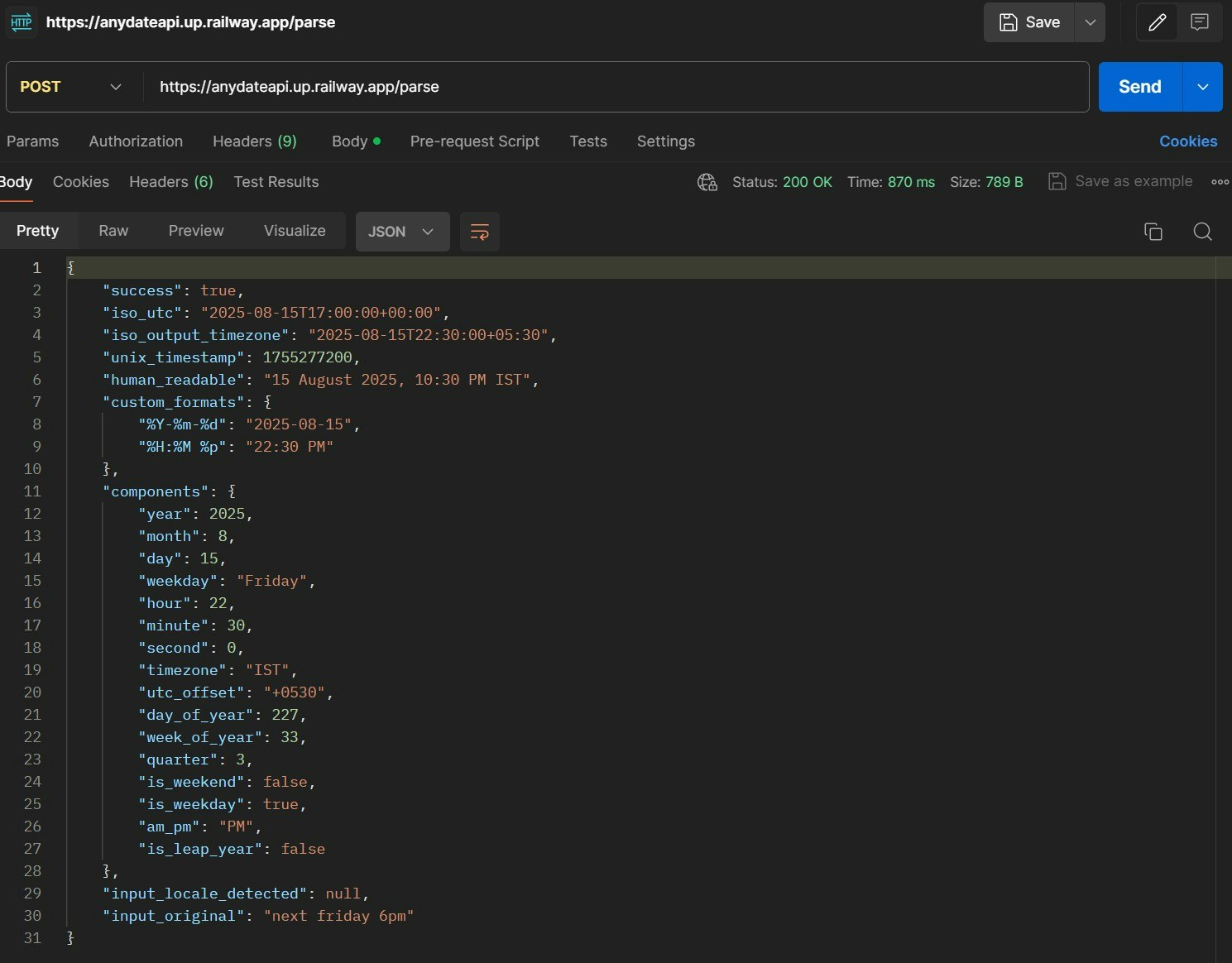Image resolution: width=1232 pixels, height=963 pixels.
Task: Click the search response icon
Action: point(1203,232)
